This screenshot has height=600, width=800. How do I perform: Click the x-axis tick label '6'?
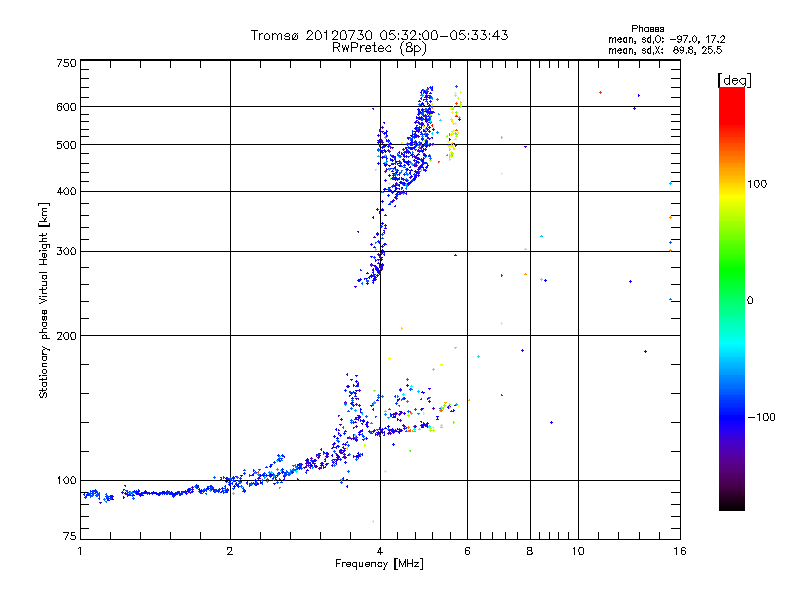point(467,551)
